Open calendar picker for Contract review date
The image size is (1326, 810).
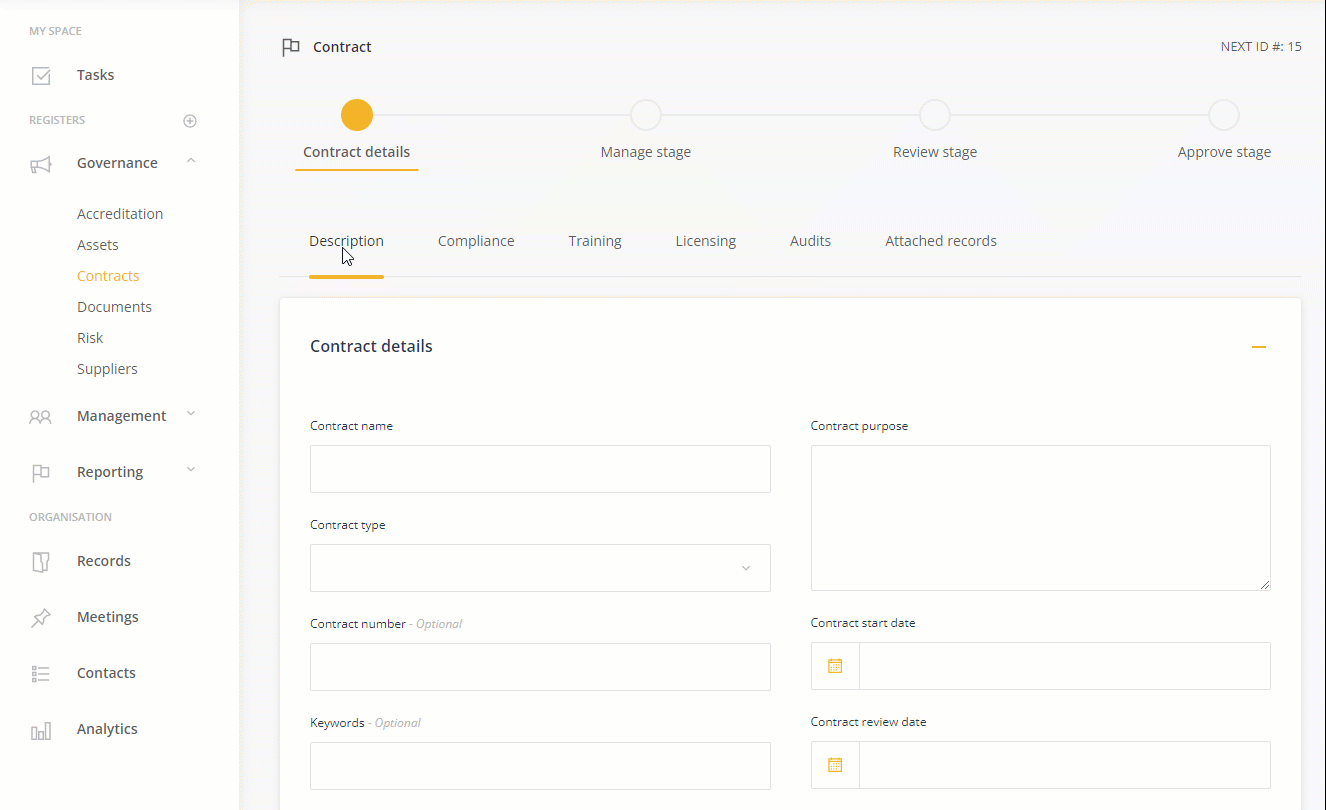click(835, 765)
